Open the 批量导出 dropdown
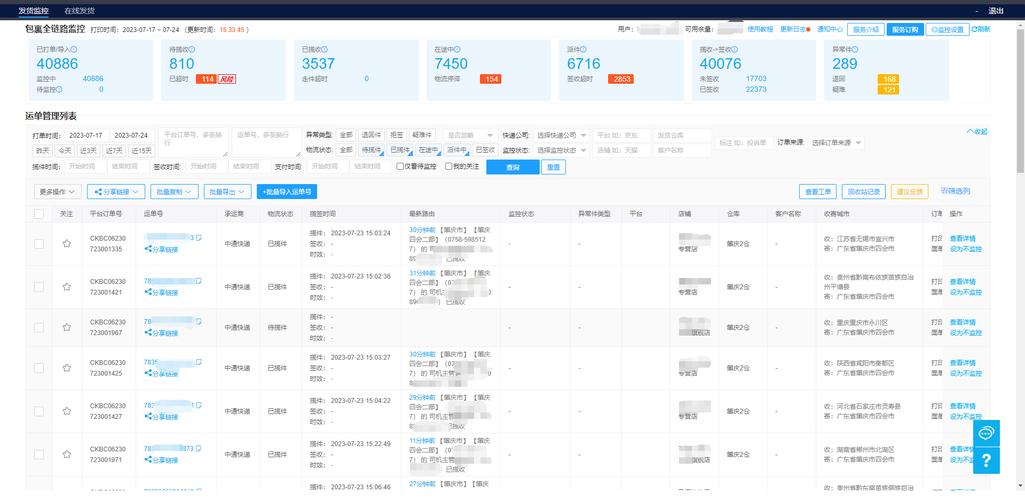The image size is (1025, 500). tap(227, 191)
